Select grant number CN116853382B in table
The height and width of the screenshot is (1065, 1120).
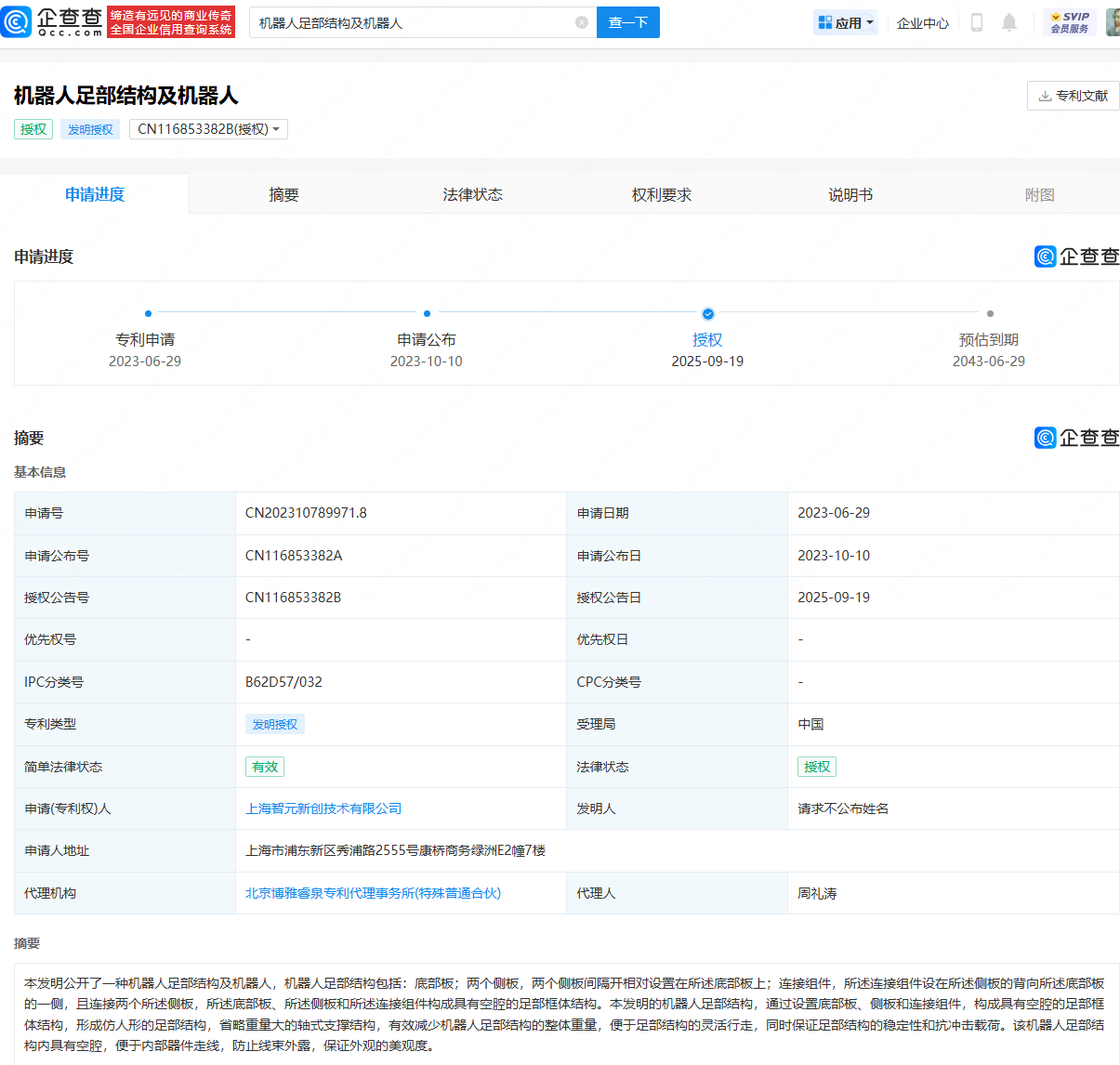293,598
